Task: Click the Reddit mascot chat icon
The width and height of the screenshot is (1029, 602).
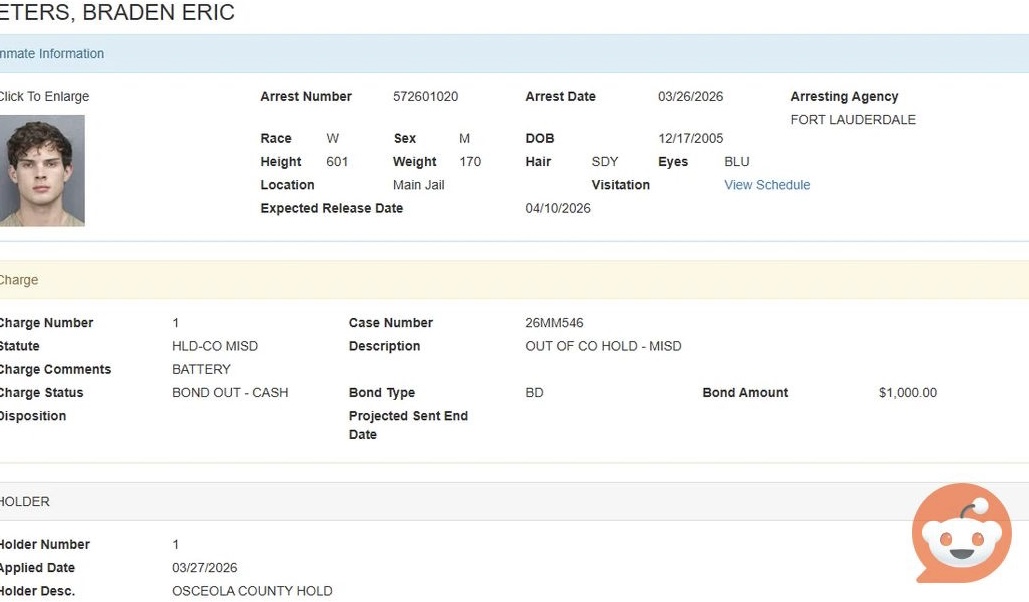Action: [961, 533]
